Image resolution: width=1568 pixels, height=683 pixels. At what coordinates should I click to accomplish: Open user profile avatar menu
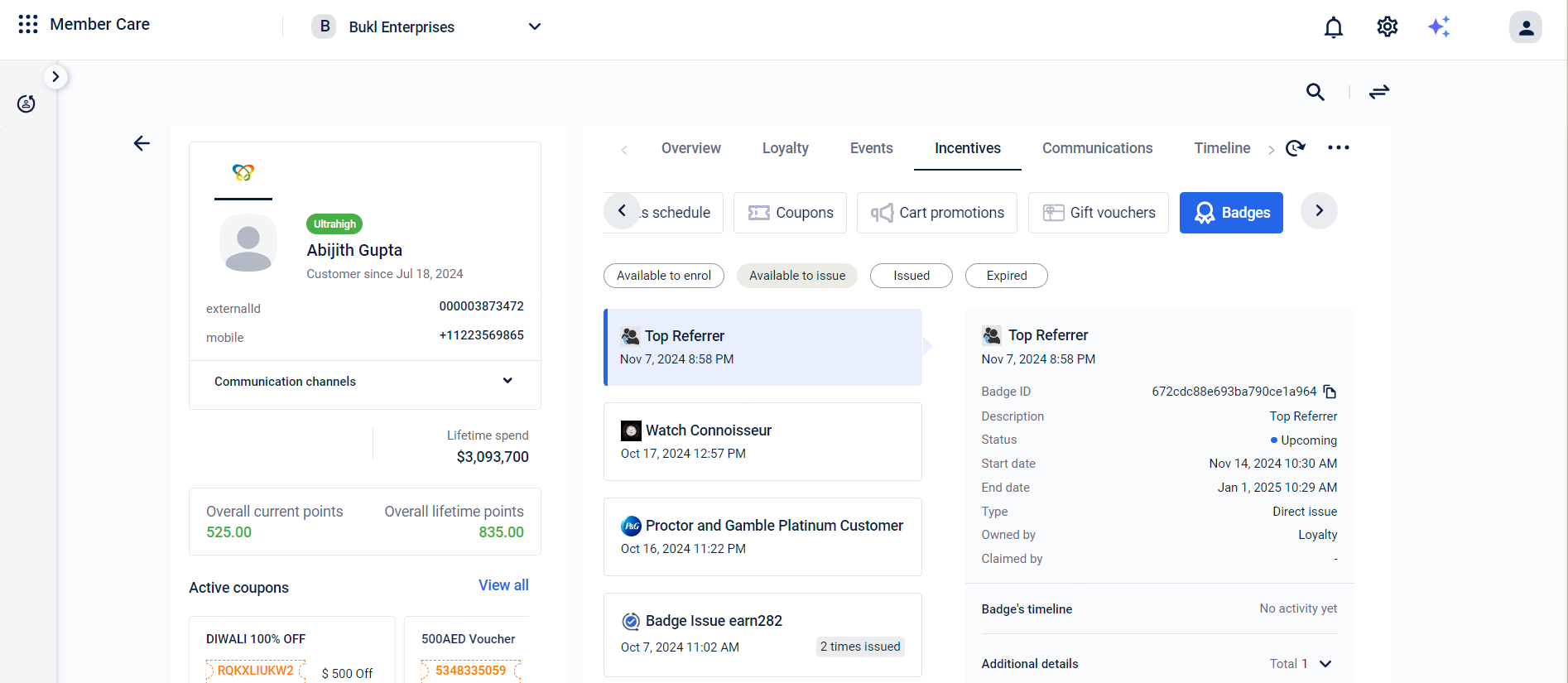[x=1526, y=27]
